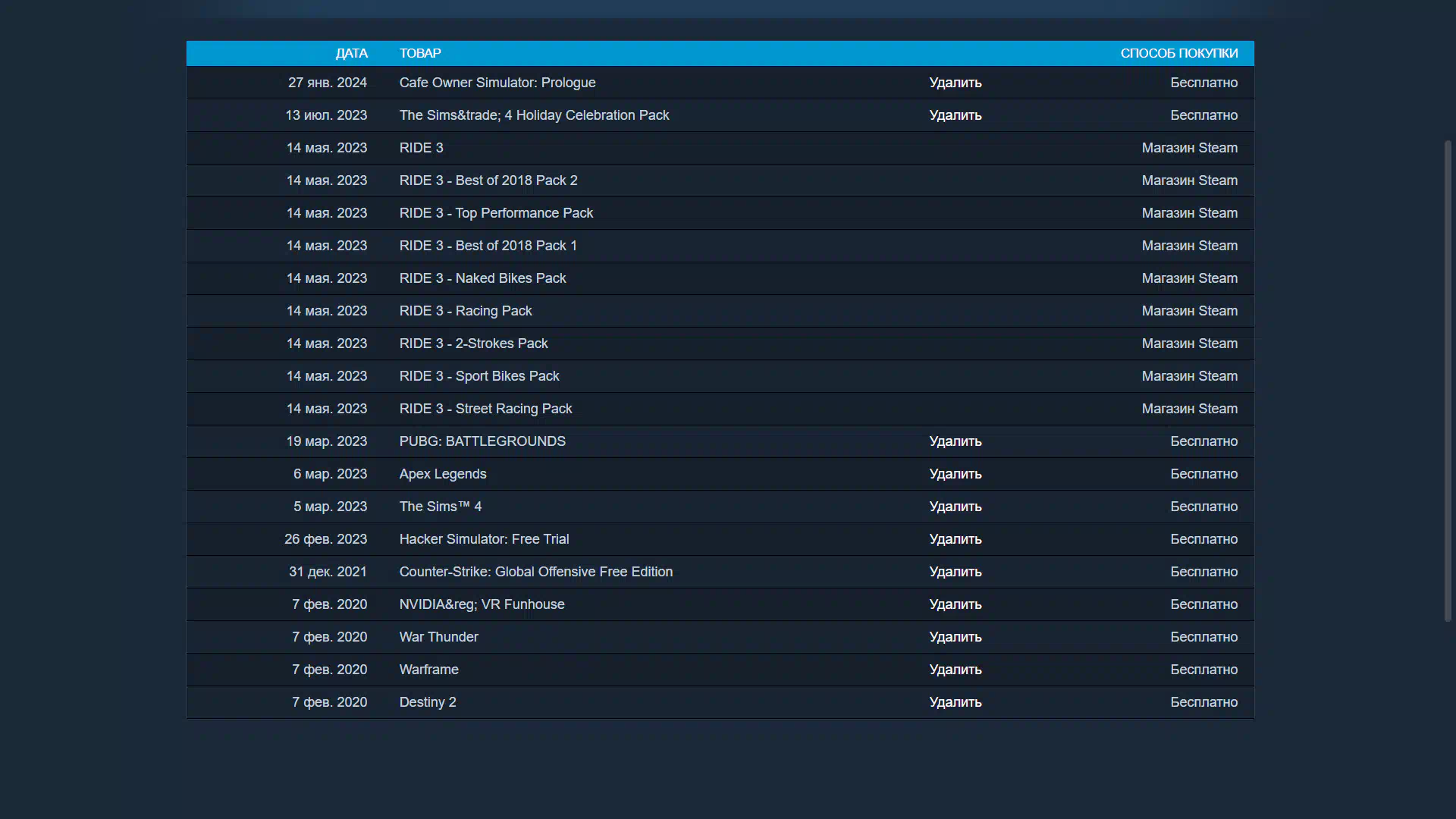Image resolution: width=1456 pixels, height=819 pixels.
Task: Select RIDE 3 - Best of 2018 Pack 1
Action: point(488,246)
